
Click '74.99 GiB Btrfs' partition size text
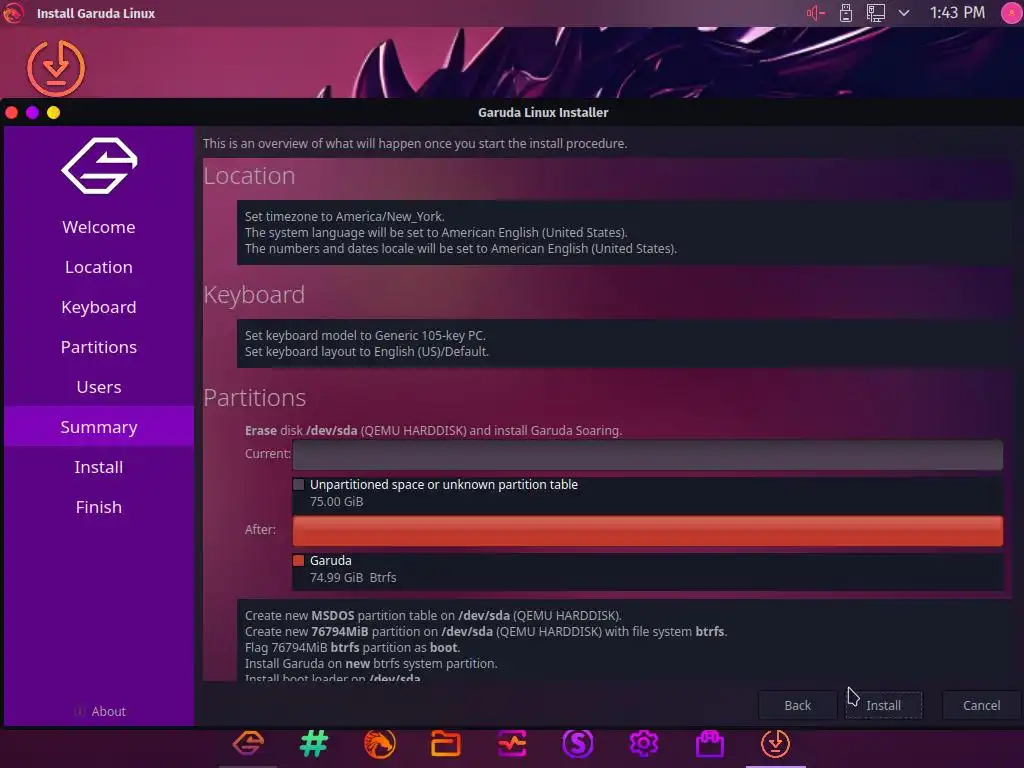(x=353, y=577)
